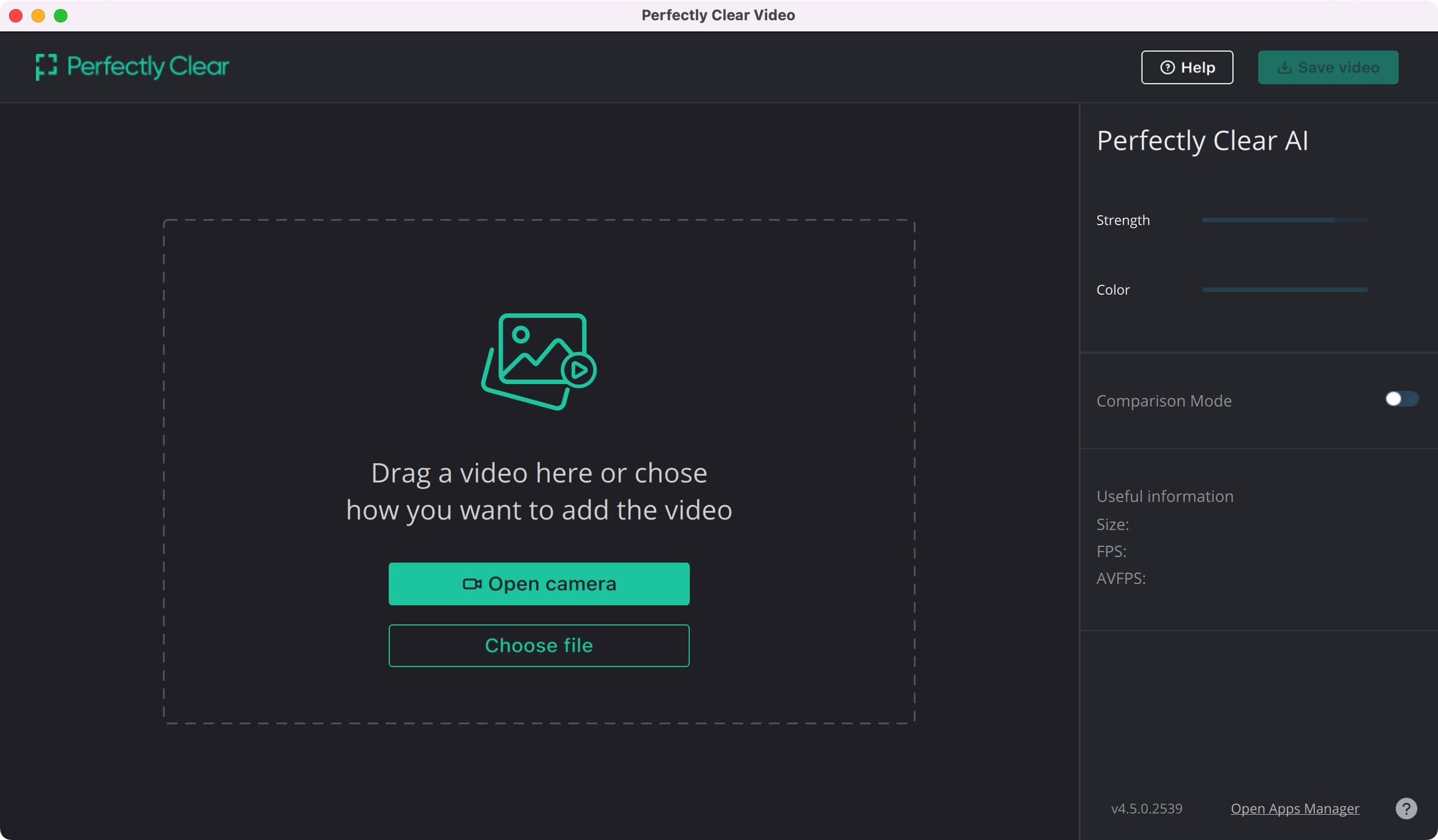The width and height of the screenshot is (1438, 840).
Task: Click the media/video placeholder icon
Action: click(539, 361)
